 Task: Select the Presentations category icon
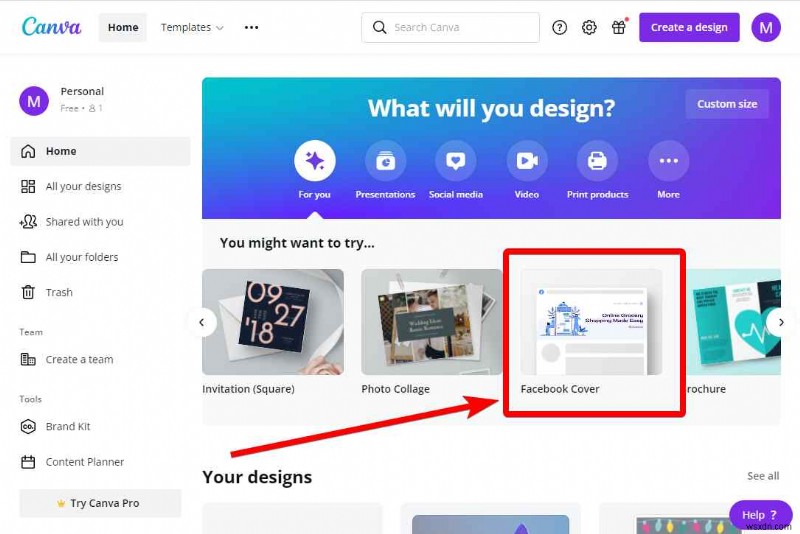pos(385,161)
